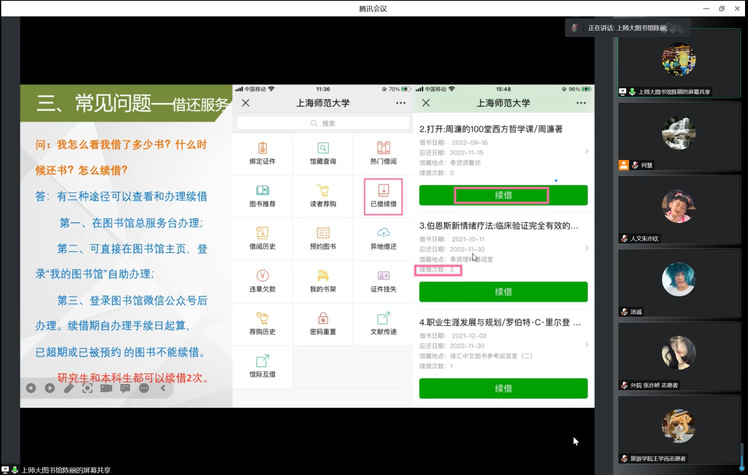748x475 pixels.
Task: Select participant 何慧 video thumbnail
Action: [x=679, y=134]
